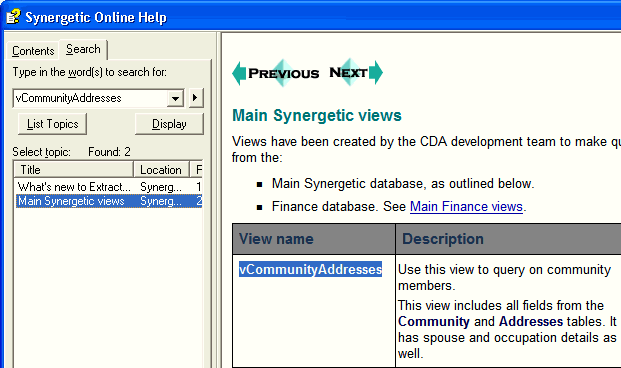Click the List Topics button
Image resolution: width=621 pixels, height=368 pixels.
click(x=52, y=124)
